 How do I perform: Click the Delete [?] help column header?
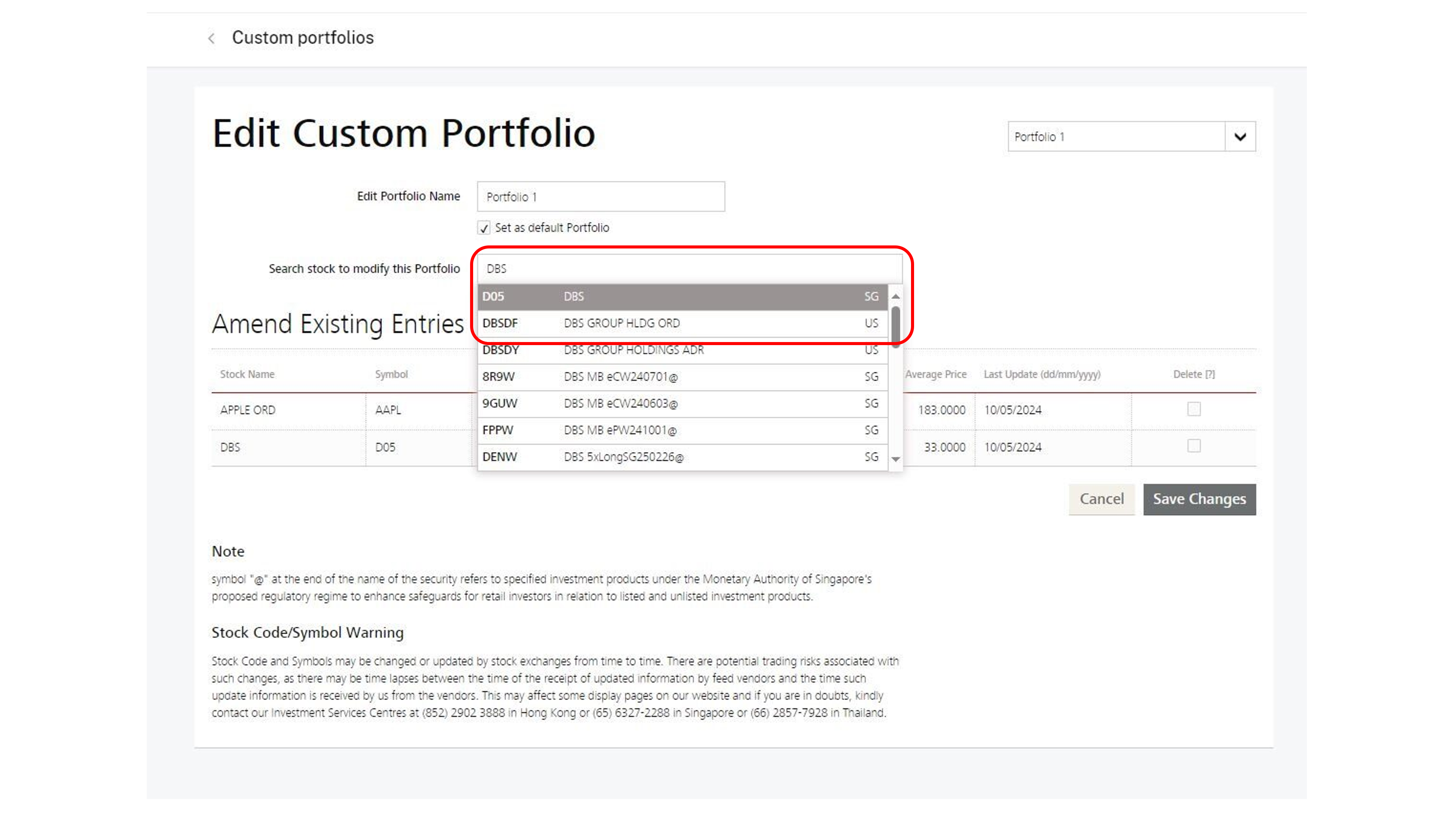coord(1194,375)
